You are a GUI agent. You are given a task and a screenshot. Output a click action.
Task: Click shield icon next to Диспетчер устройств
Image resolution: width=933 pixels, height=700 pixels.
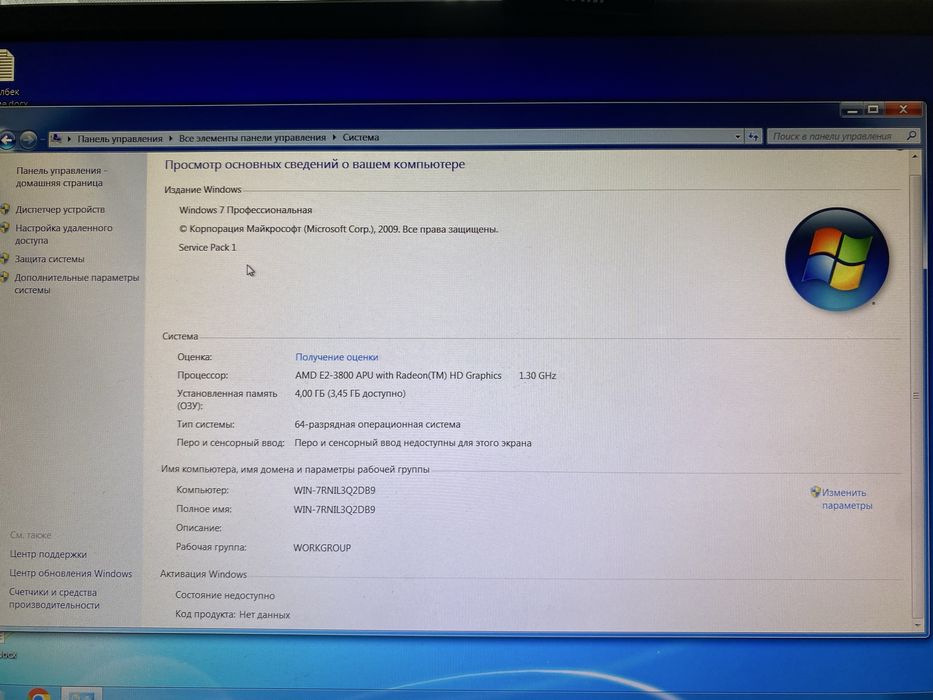5,209
